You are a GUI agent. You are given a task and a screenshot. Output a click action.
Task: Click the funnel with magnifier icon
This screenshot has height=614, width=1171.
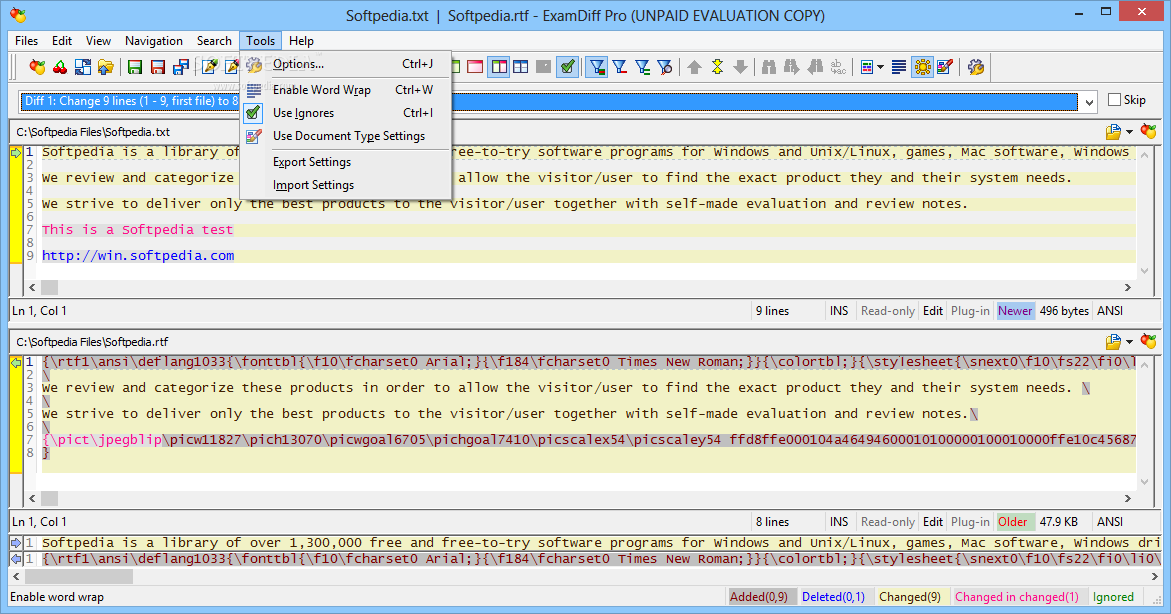point(665,67)
